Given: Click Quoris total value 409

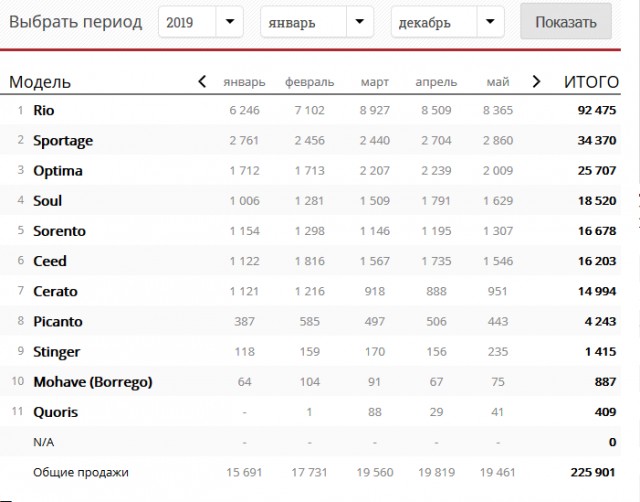Looking at the screenshot, I should click(605, 412).
